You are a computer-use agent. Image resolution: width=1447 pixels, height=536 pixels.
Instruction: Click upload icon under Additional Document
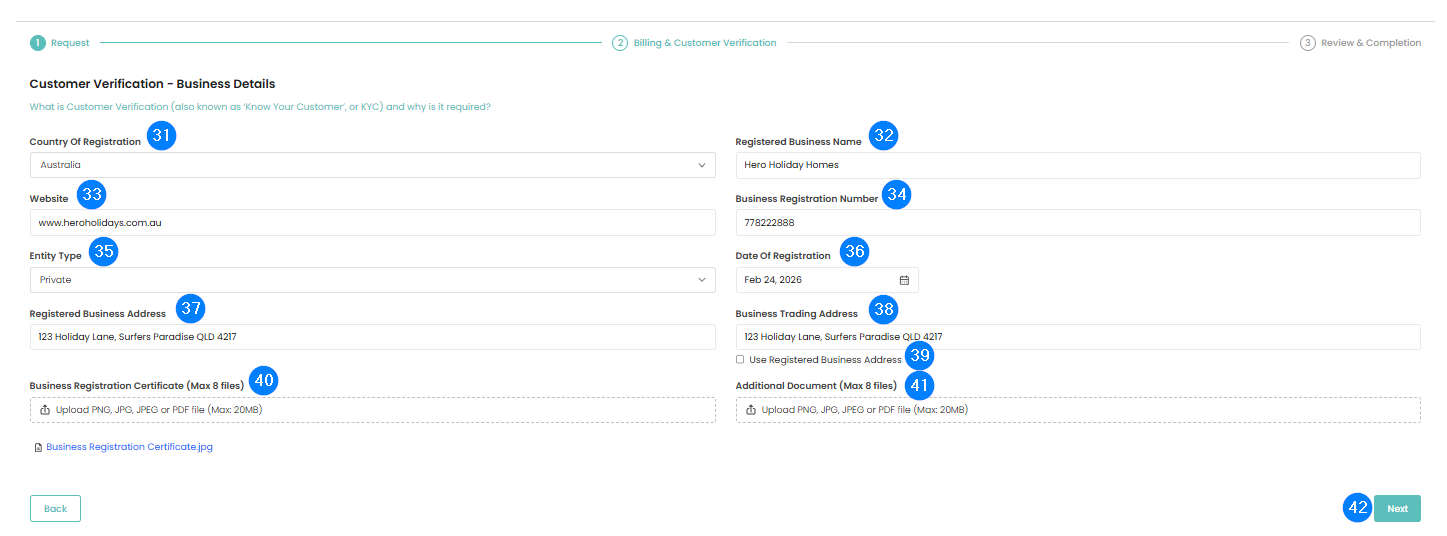tap(750, 410)
